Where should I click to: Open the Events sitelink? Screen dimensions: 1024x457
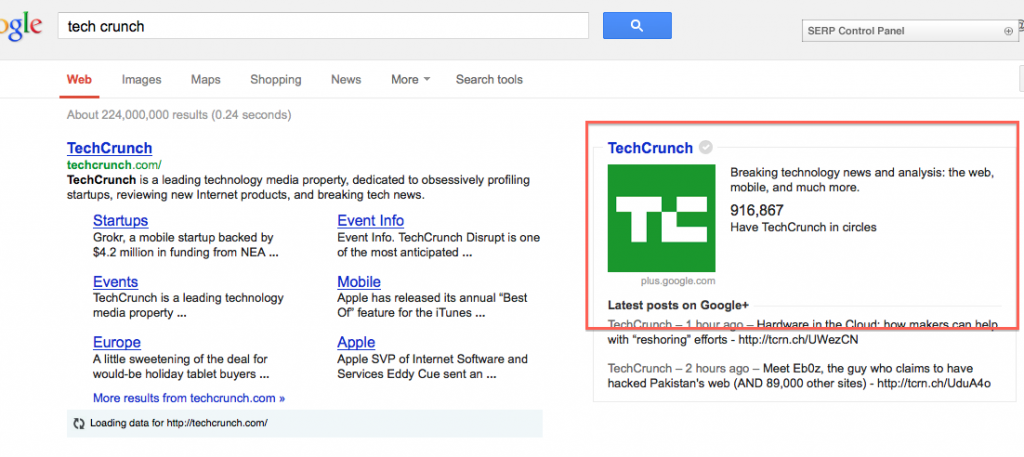pos(116,282)
